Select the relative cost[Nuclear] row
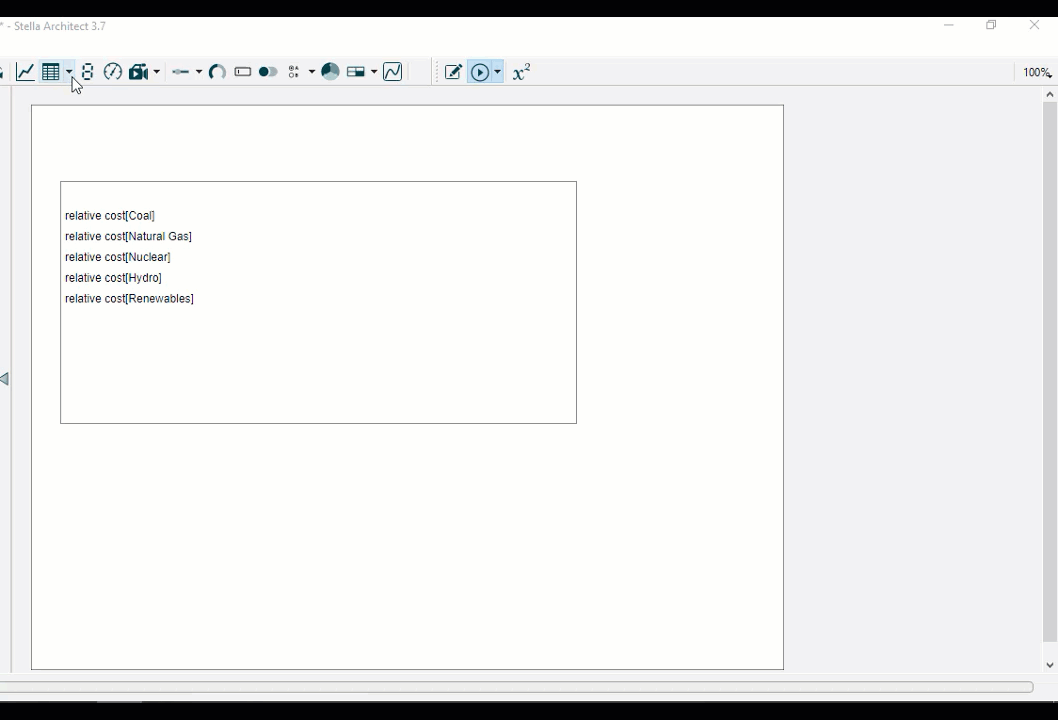The width and height of the screenshot is (1058, 720). tap(117, 257)
